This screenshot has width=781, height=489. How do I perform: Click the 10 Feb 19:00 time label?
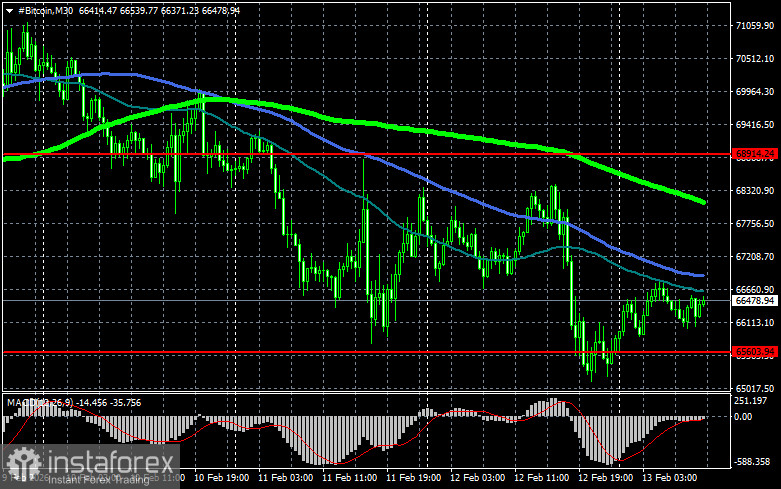pyautogui.click(x=222, y=478)
